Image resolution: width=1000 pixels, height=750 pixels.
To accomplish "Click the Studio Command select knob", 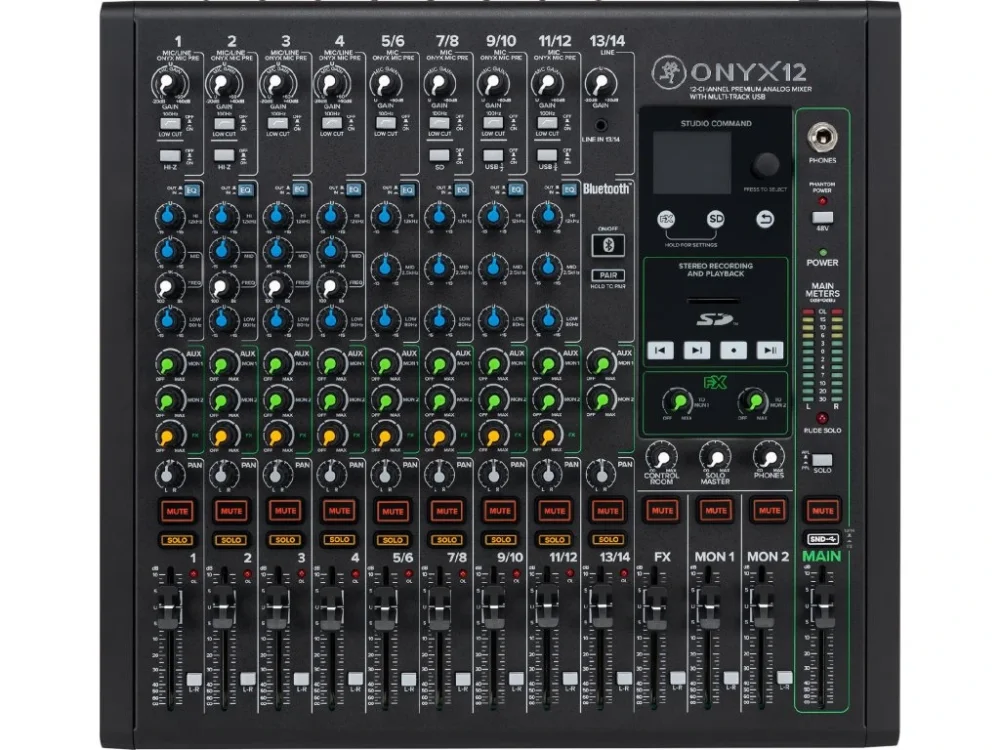I will (767, 165).
